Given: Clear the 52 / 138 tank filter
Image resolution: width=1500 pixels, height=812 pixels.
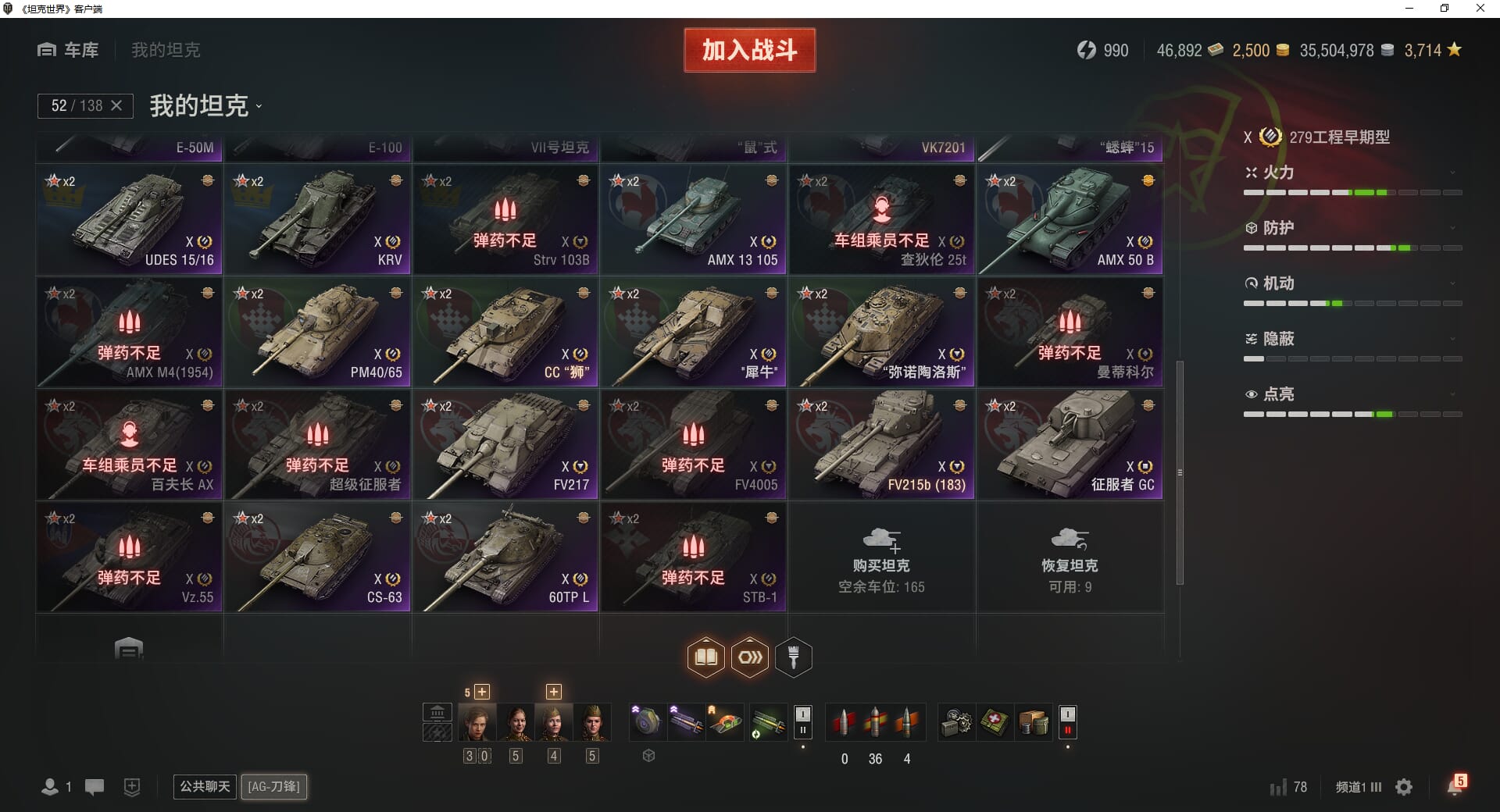Looking at the screenshot, I should [116, 105].
